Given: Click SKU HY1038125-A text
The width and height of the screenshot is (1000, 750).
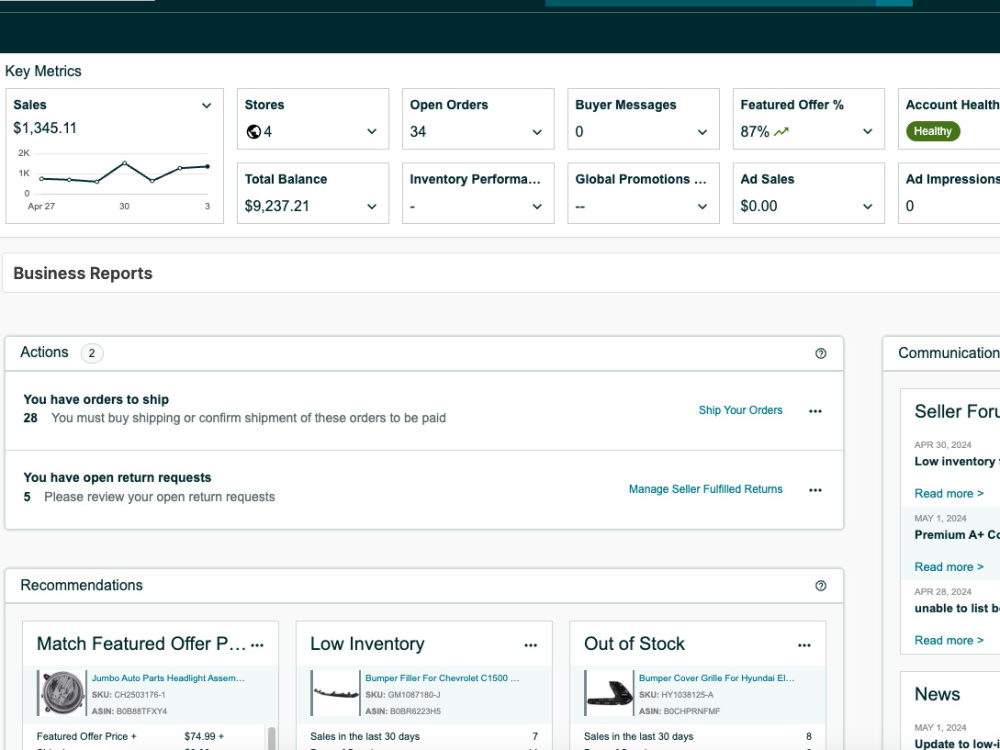Looking at the screenshot, I should coord(677,695).
